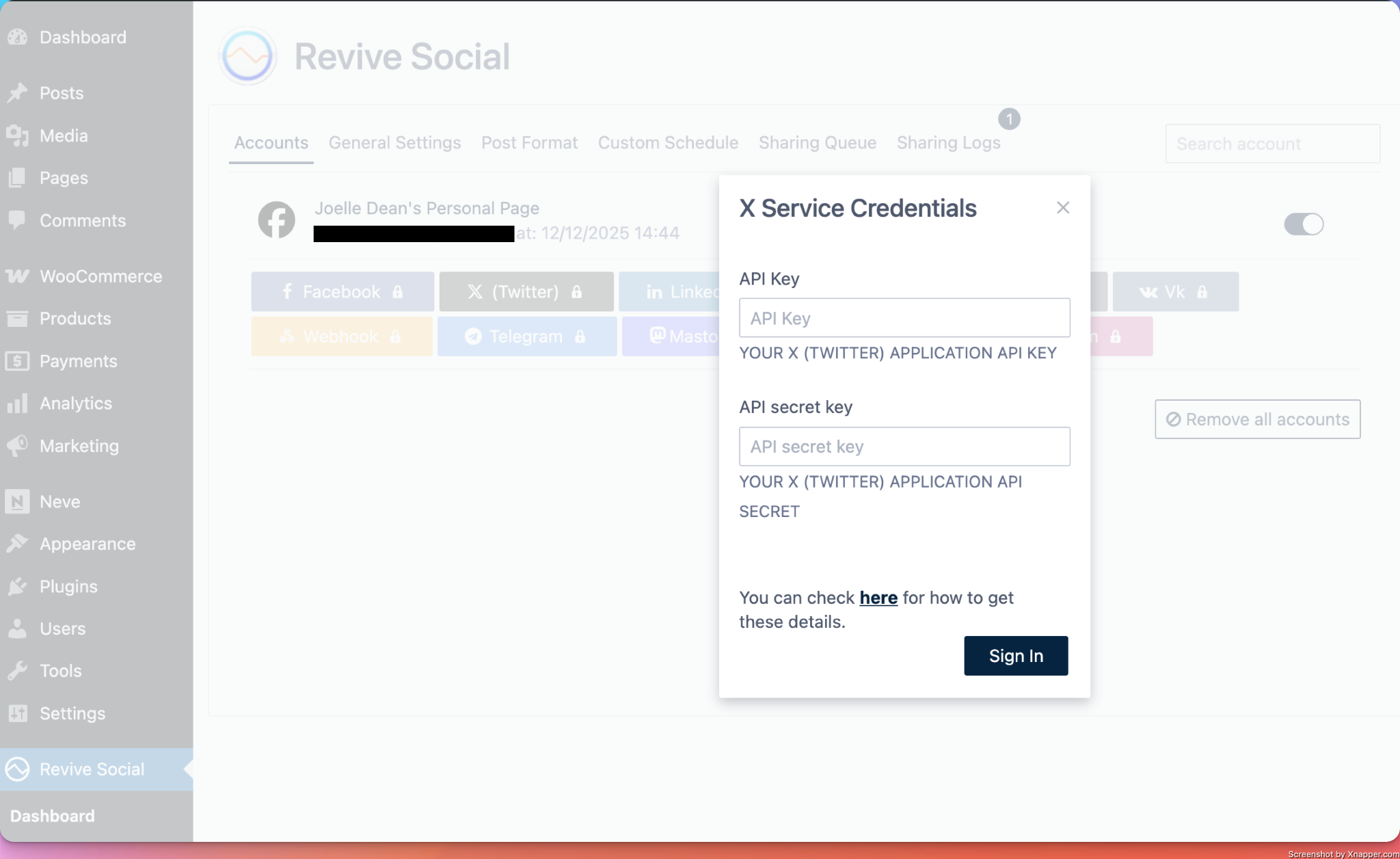Click the Search account box
Viewport: 1400px width, 859px height.
tap(1271, 144)
